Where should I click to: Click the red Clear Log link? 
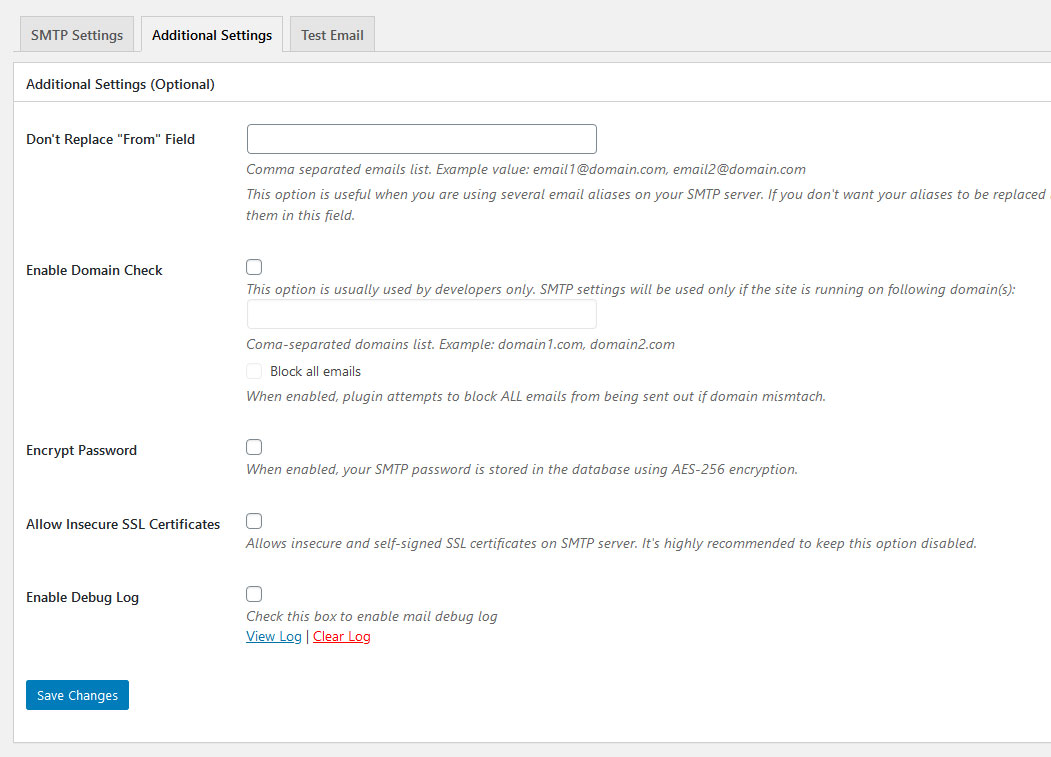coord(342,636)
